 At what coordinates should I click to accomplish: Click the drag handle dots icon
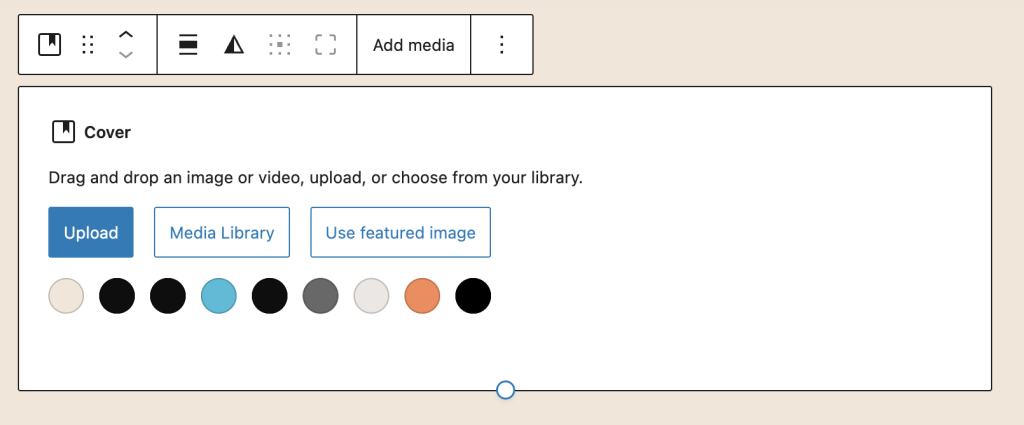click(x=88, y=44)
